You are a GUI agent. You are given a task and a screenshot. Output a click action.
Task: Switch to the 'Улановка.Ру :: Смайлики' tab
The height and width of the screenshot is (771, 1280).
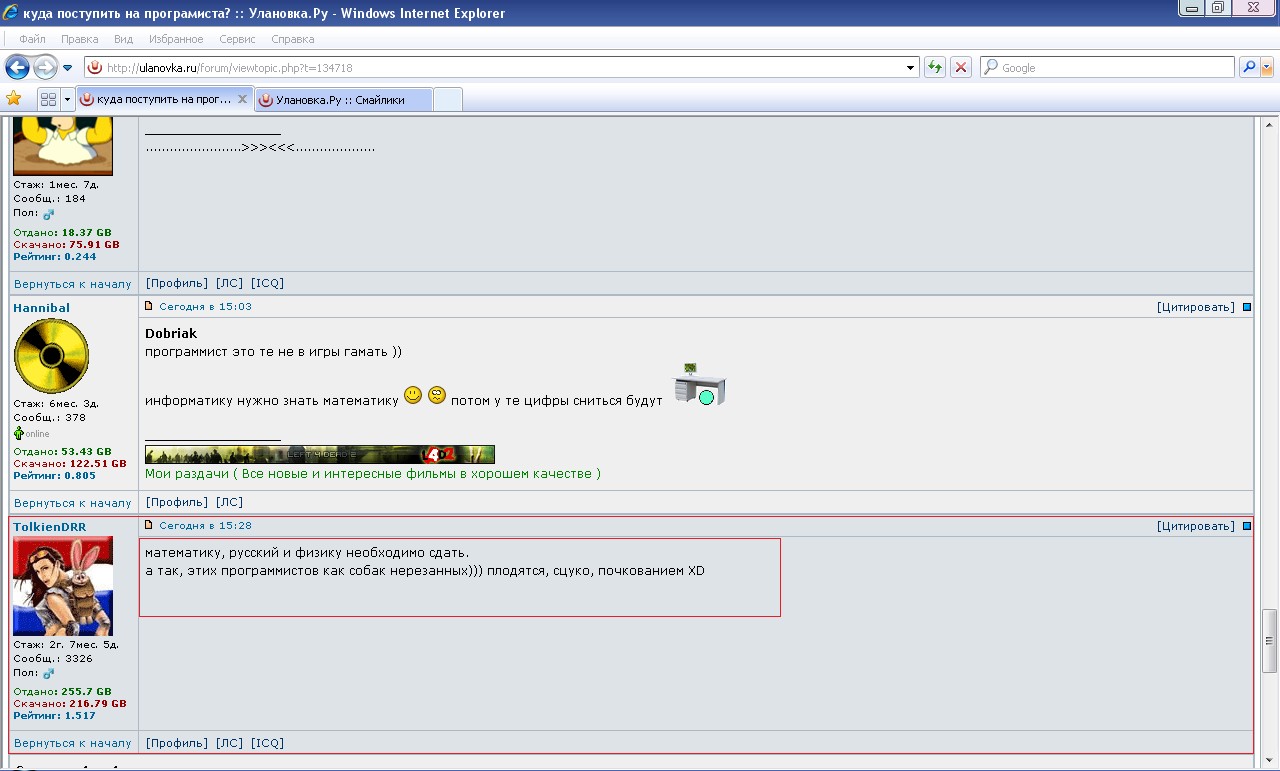[x=344, y=99]
